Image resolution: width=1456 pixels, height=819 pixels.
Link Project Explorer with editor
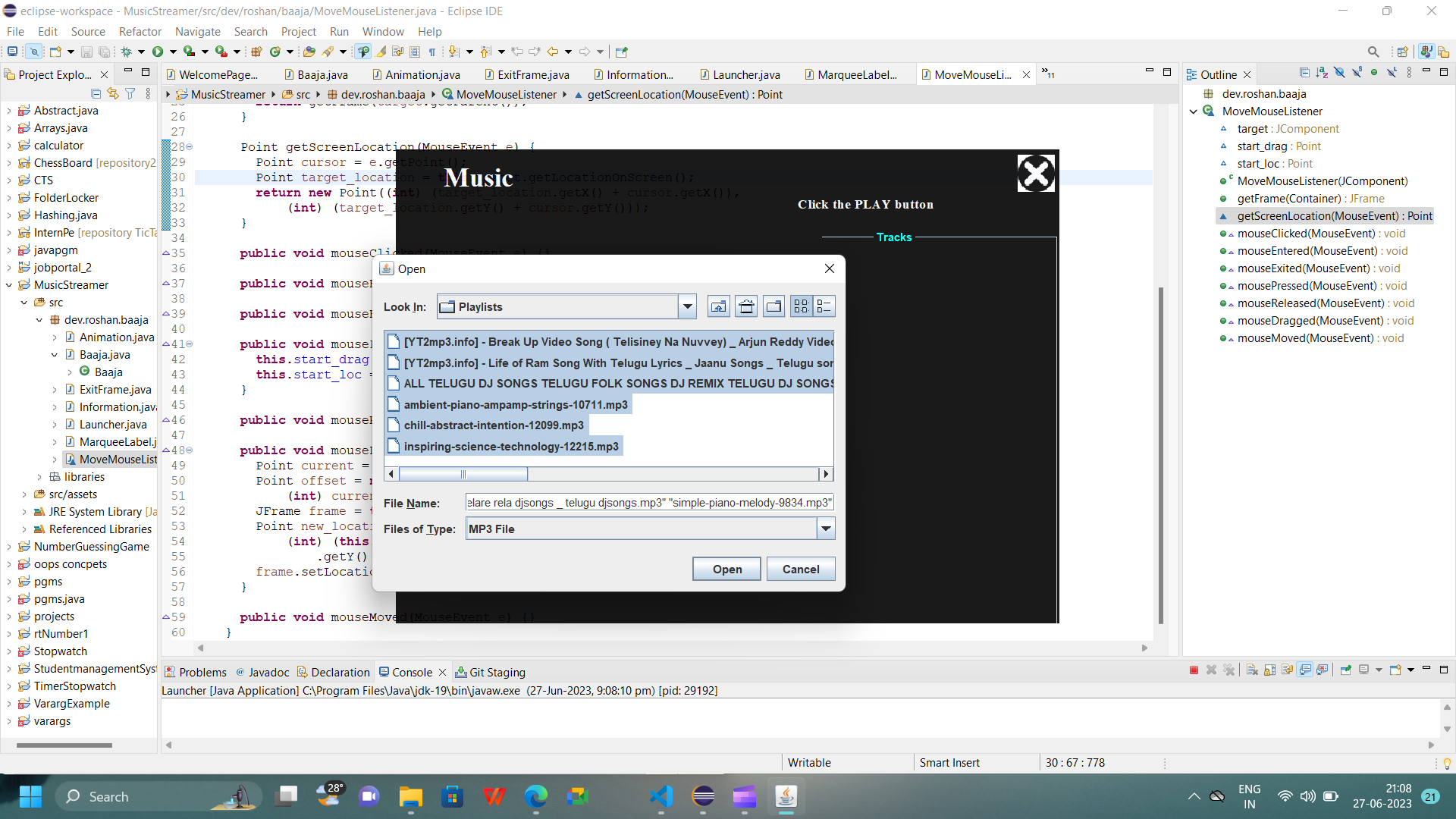tap(113, 93)
